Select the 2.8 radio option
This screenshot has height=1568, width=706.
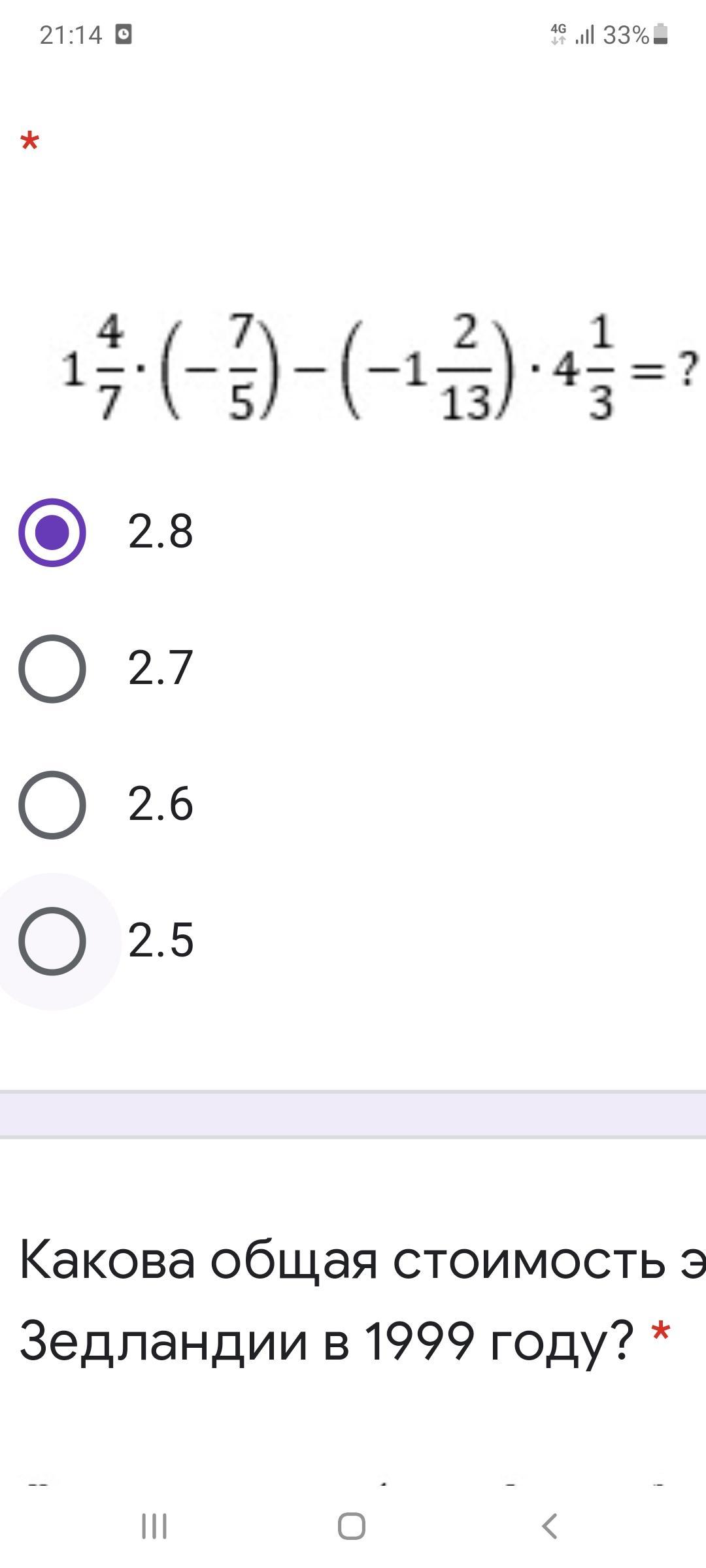52,532
